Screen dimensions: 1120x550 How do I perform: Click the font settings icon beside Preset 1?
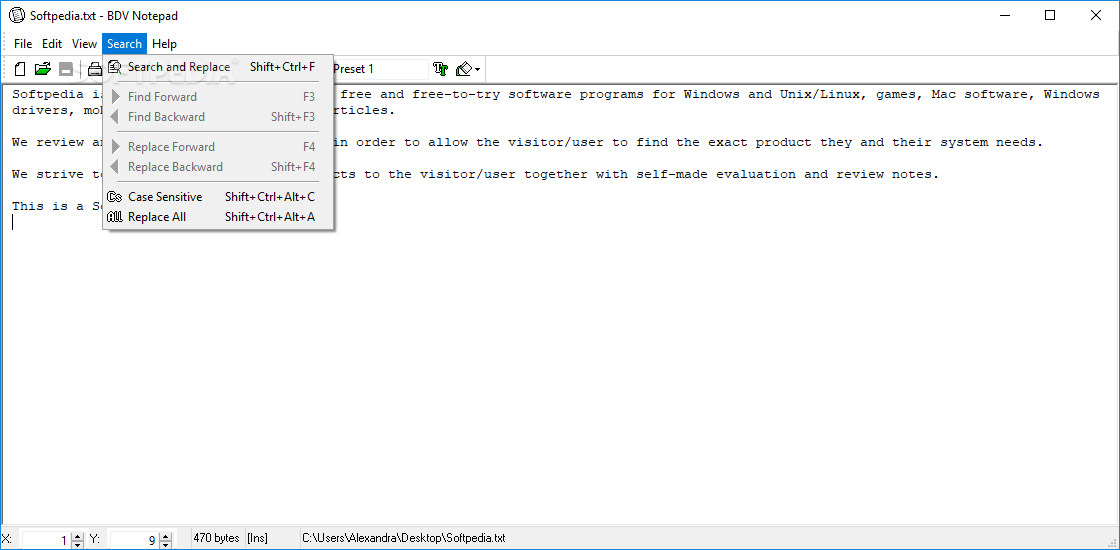441,69
